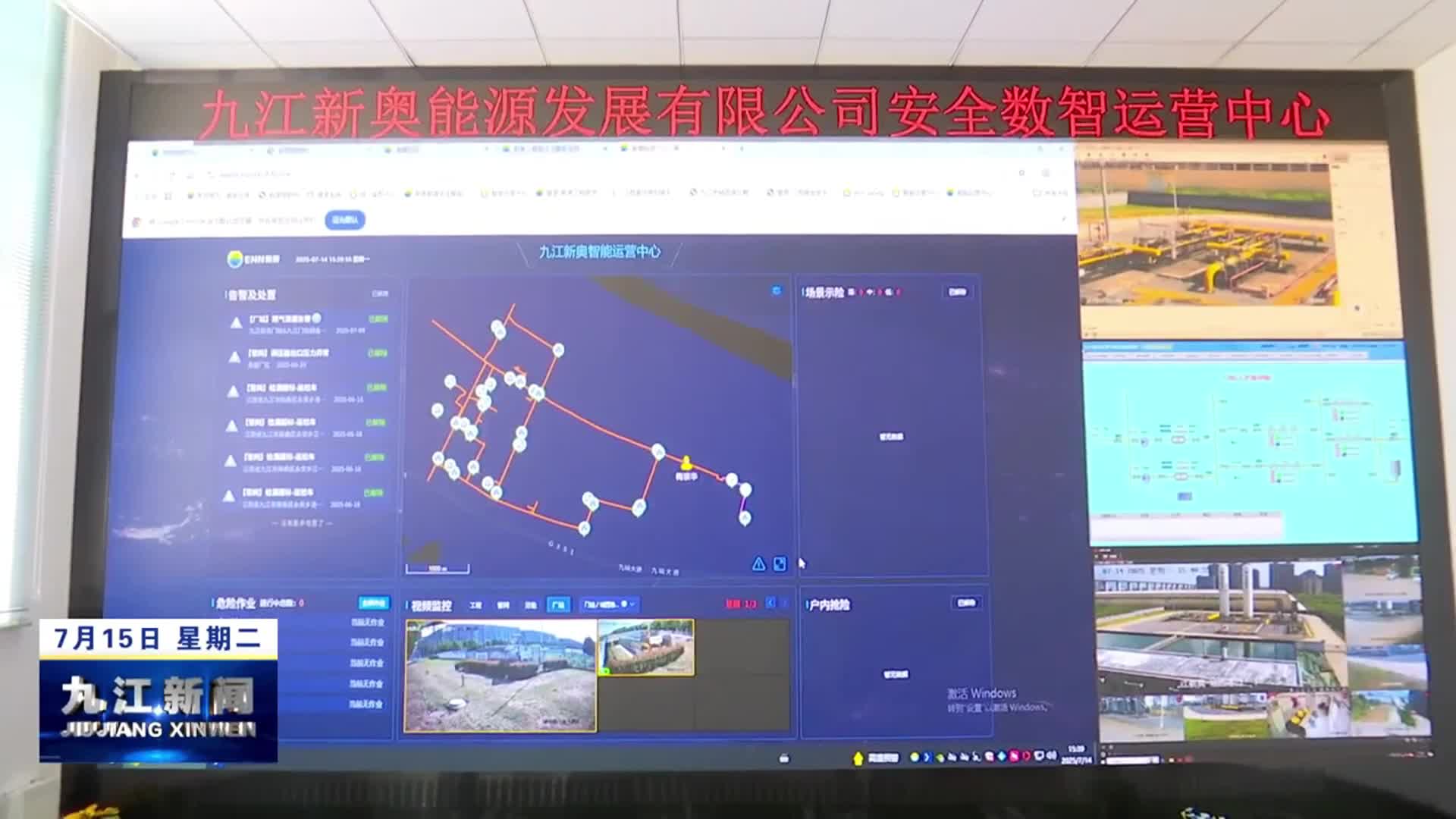1456x819 pixels.
Task: Click the gas station camera window at top right
Action: pos(1239,240)
